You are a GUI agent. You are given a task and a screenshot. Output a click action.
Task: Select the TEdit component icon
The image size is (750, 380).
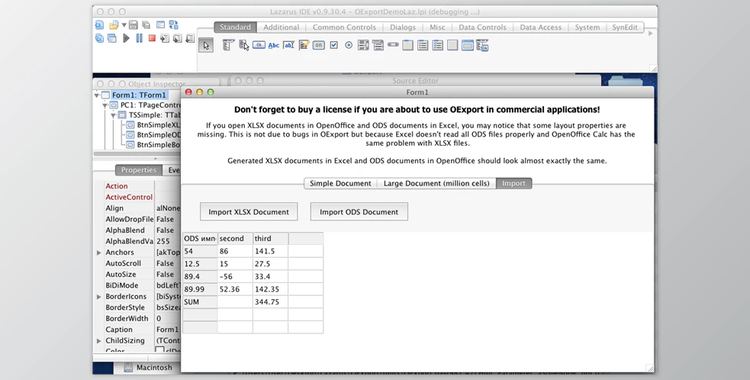tap(288, 45)
